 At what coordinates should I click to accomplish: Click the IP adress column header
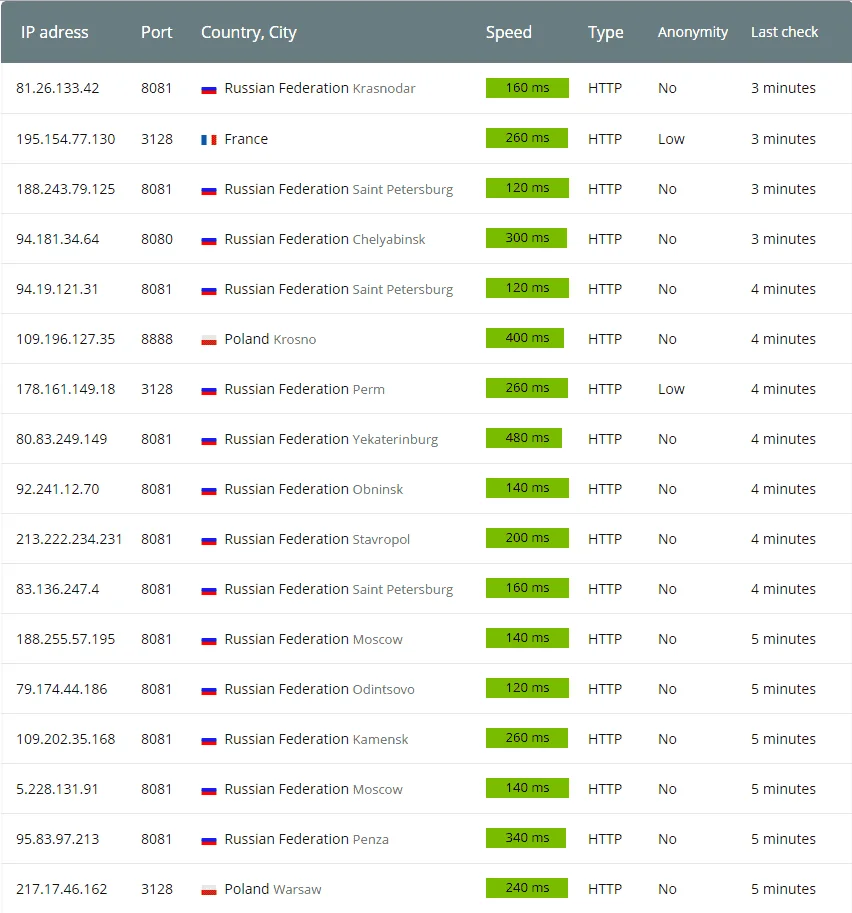click(x=55, y=32)
